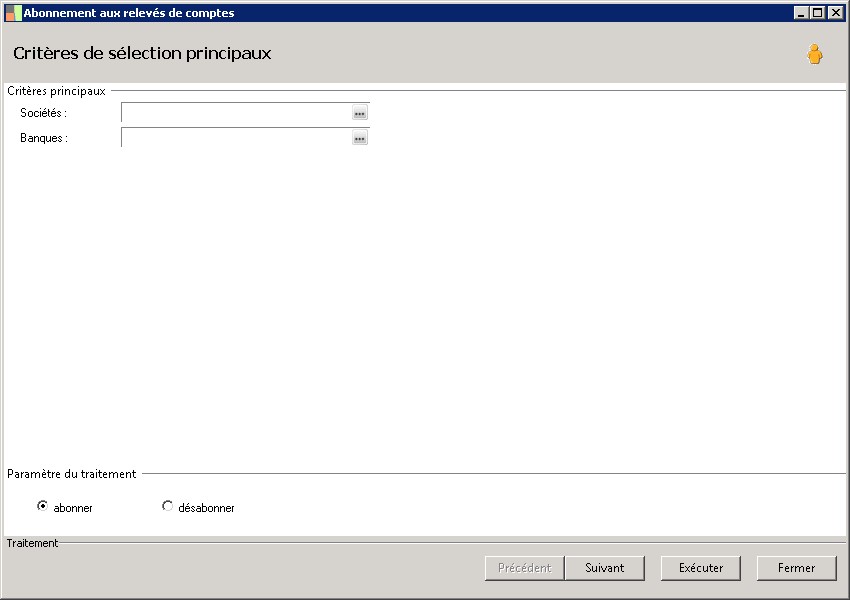
Task: Click the Critères de sélection principaux heading
Action: coord(142,53)
